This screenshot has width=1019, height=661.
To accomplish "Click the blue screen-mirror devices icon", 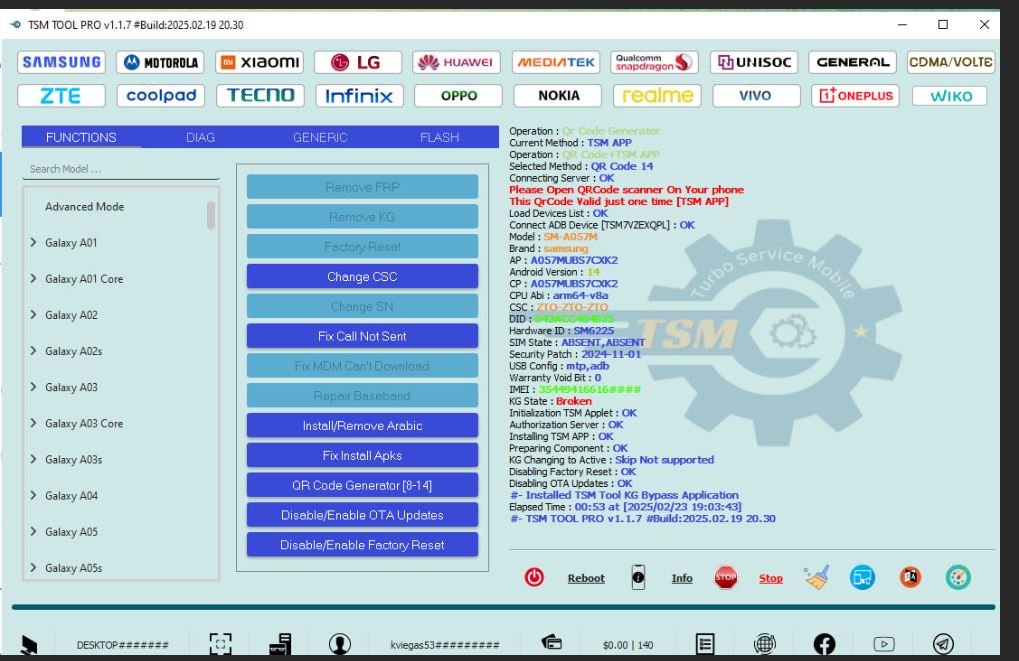I will 865,577.
